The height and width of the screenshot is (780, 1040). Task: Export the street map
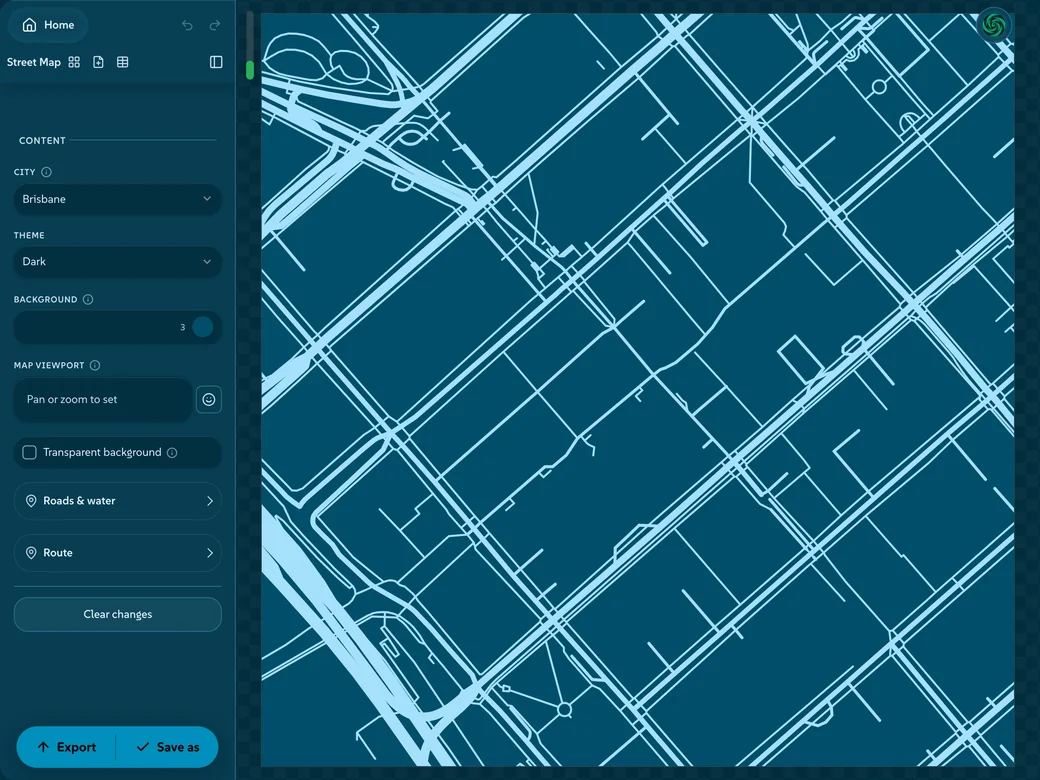click(x=66, y=748)
